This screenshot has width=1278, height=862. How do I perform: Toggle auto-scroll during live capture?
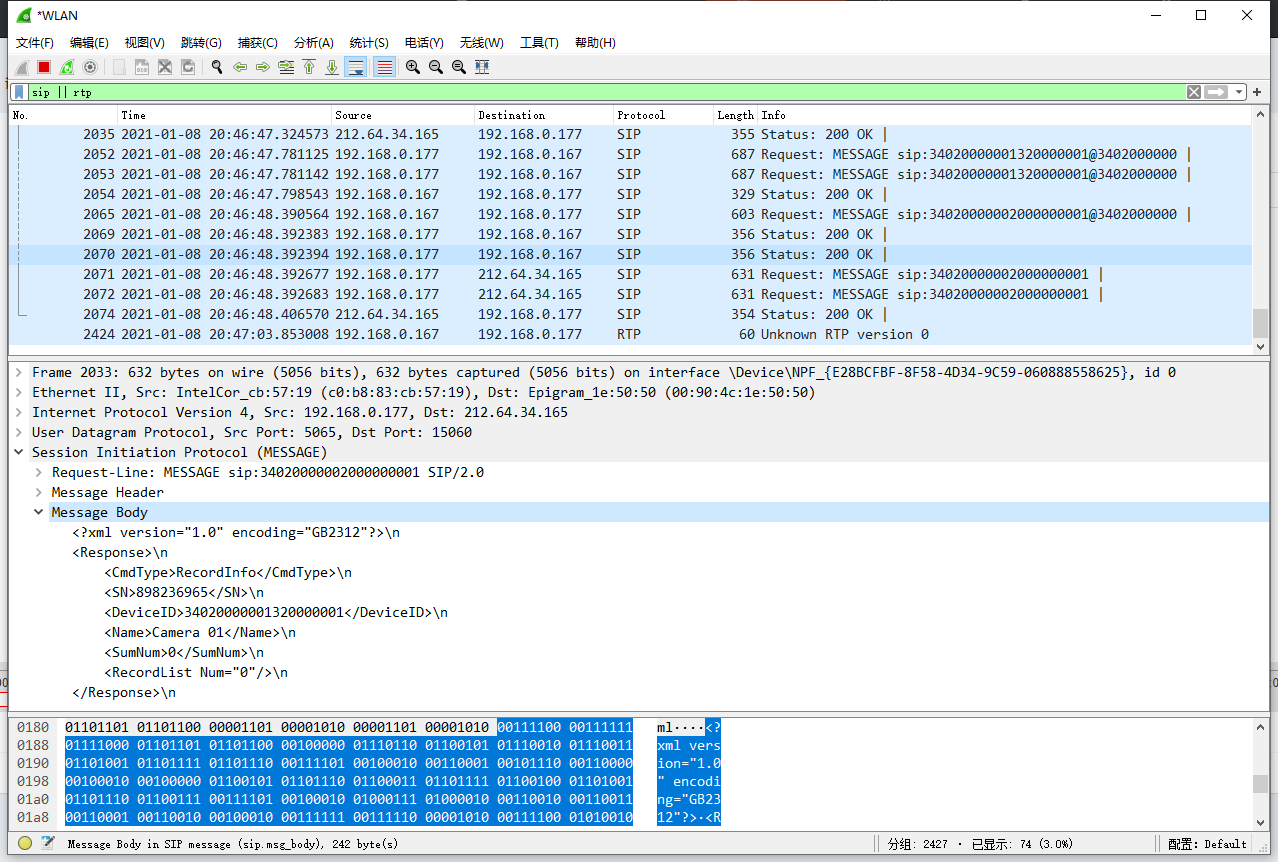[356, 67]
